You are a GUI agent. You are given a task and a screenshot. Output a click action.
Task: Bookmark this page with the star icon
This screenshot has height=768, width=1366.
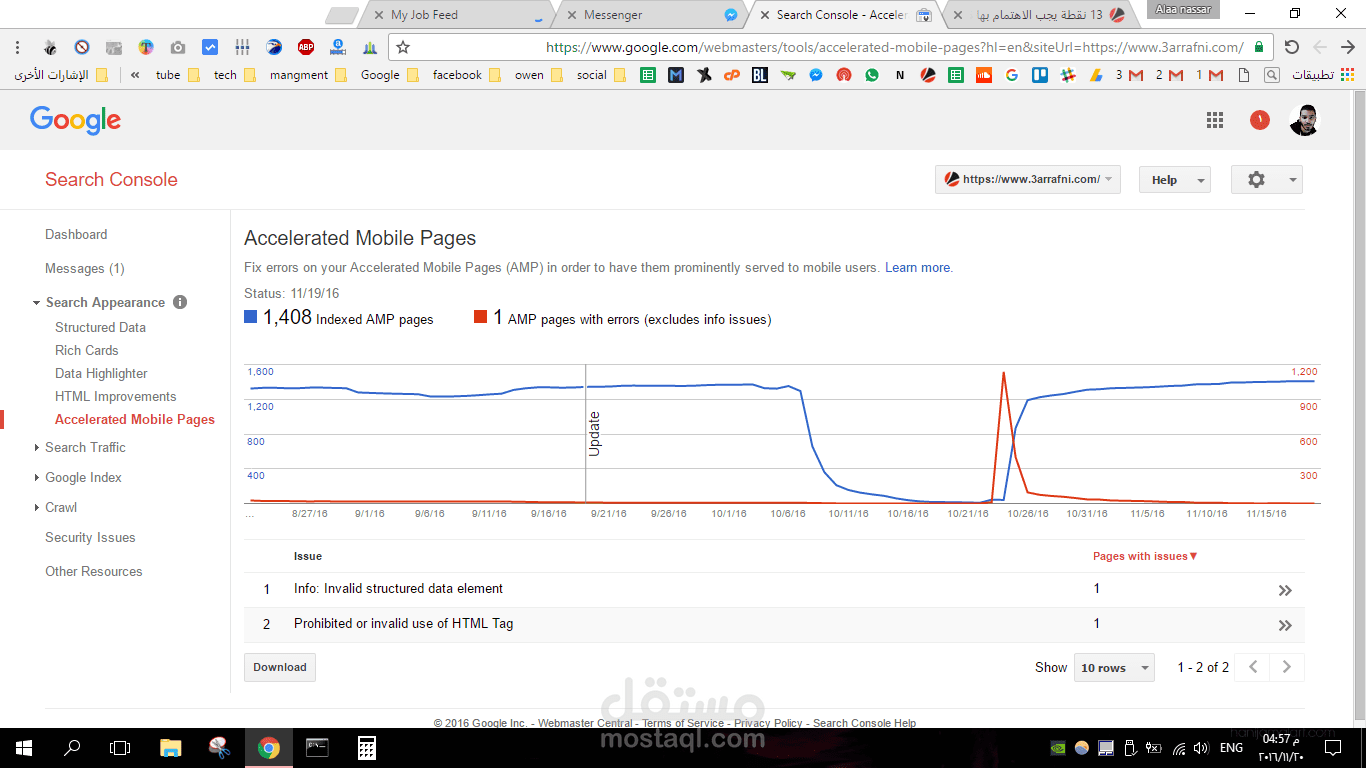click(x=403, y=47)
